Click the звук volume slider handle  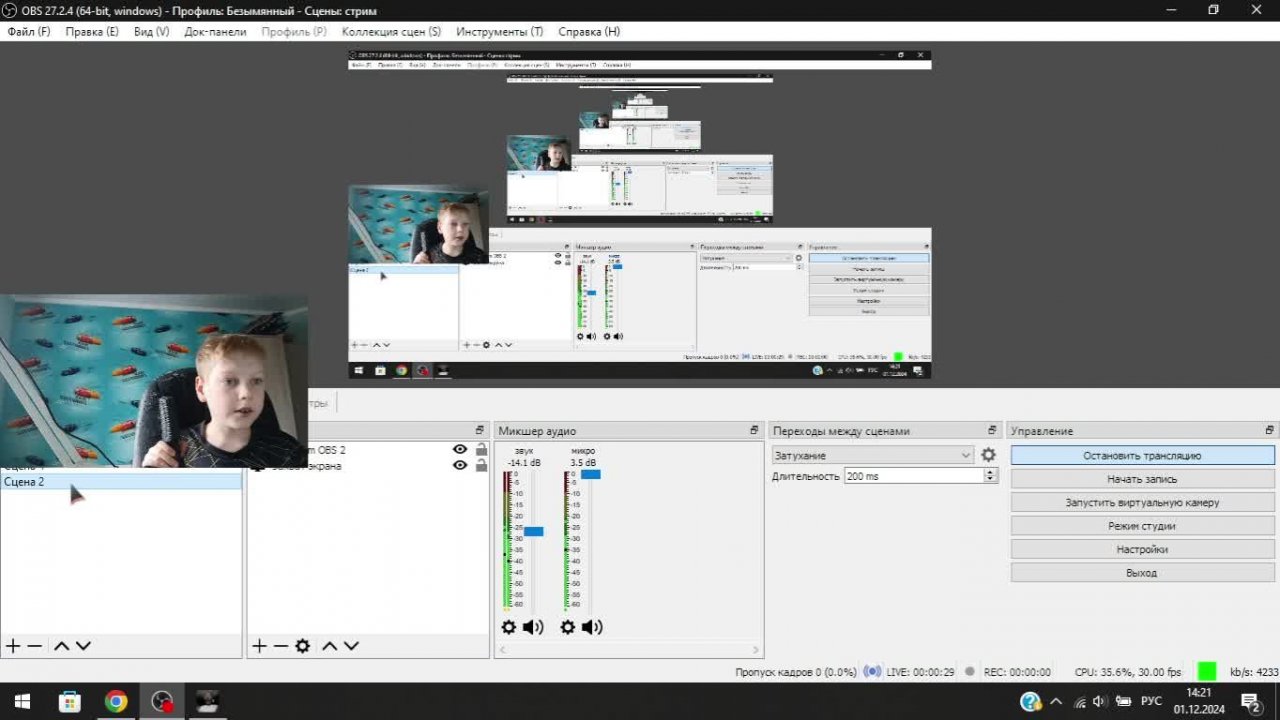[533, 532]
